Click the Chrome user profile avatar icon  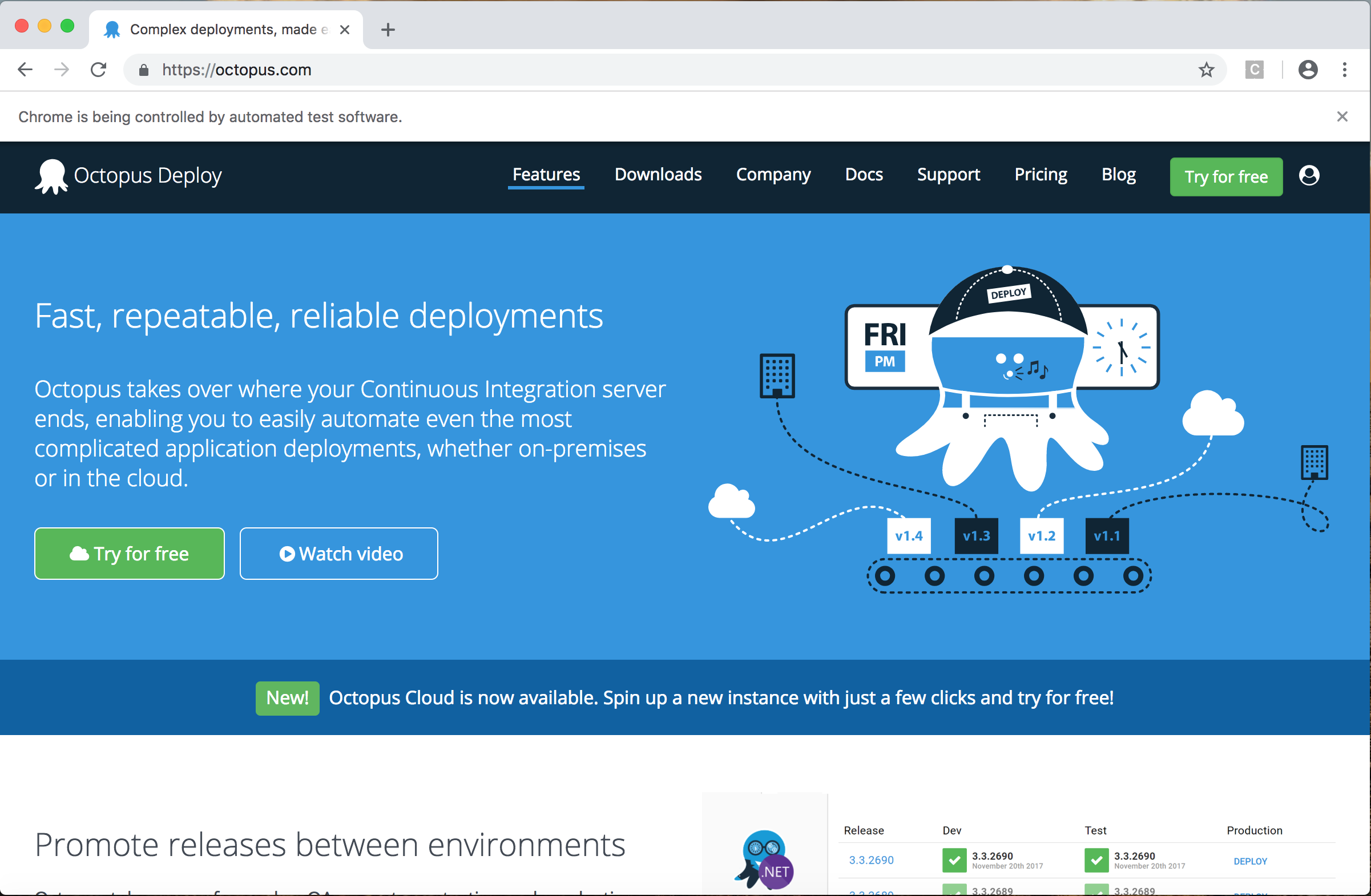pos(1307,70)
